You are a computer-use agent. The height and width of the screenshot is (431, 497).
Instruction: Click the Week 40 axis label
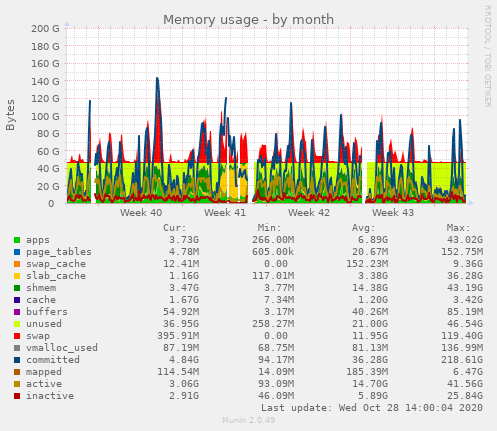pos(141,213)
